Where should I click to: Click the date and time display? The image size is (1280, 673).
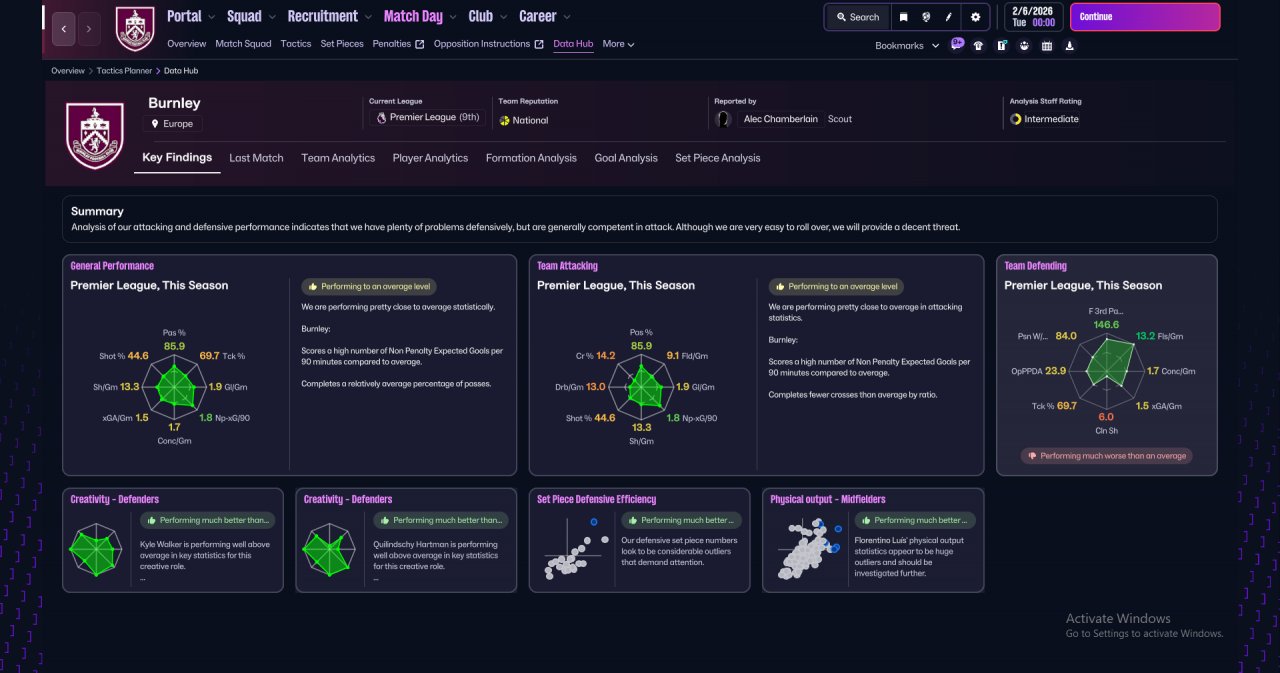tap(1033, 17)
